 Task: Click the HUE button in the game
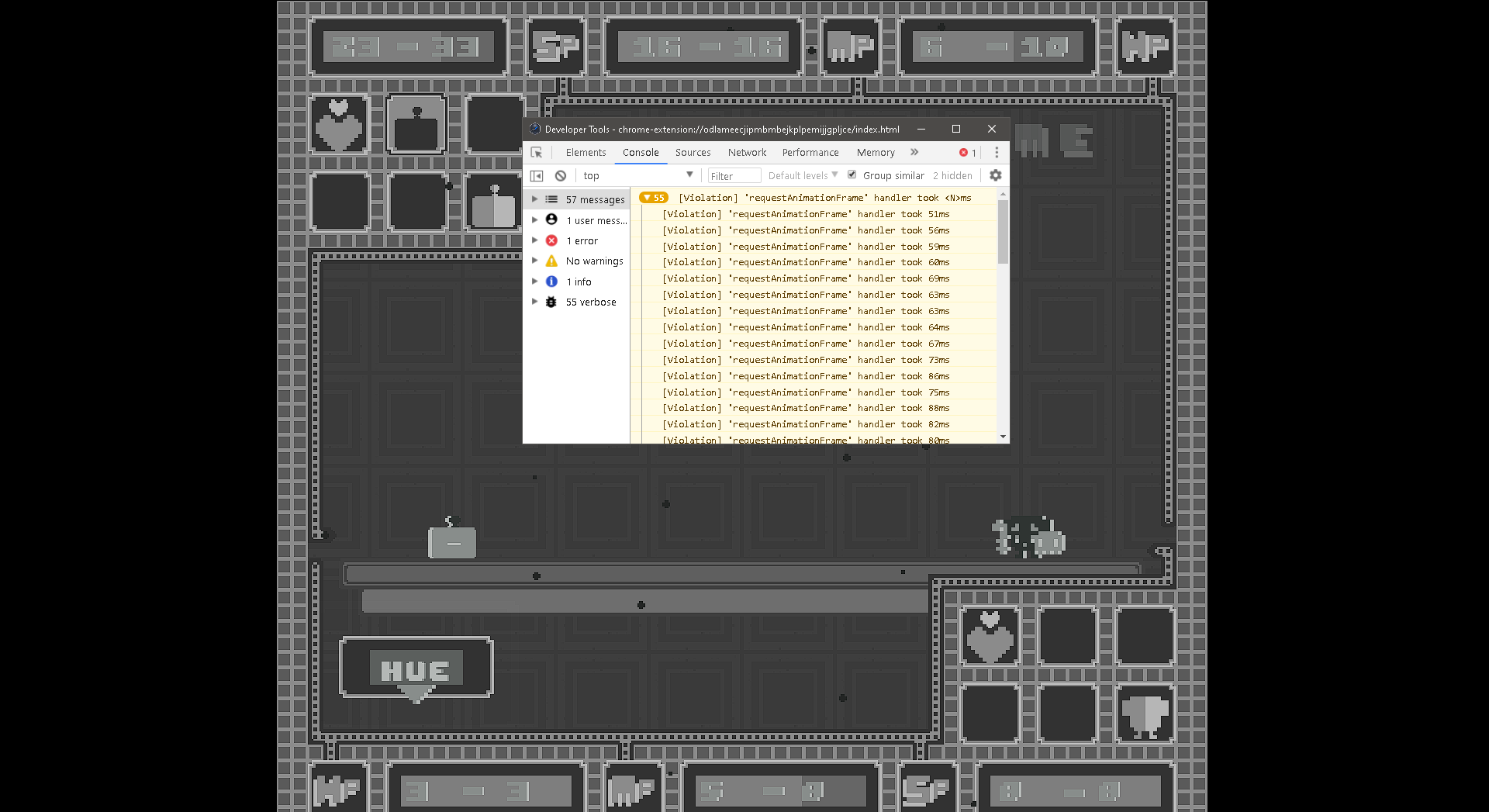click(x=416, y=669)
